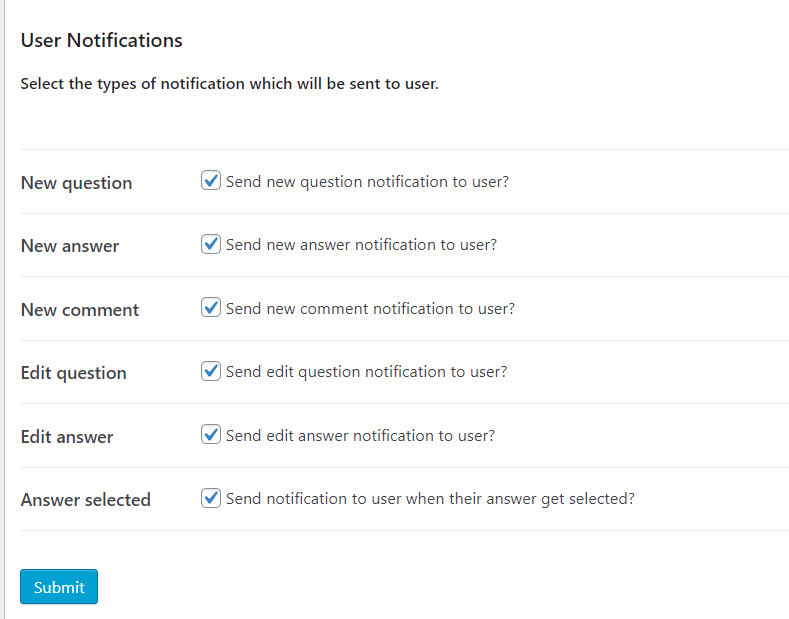Viewport: 789px width, 619px height.
Task: Click the 'Edit answer' row heading
Action: 67,437
